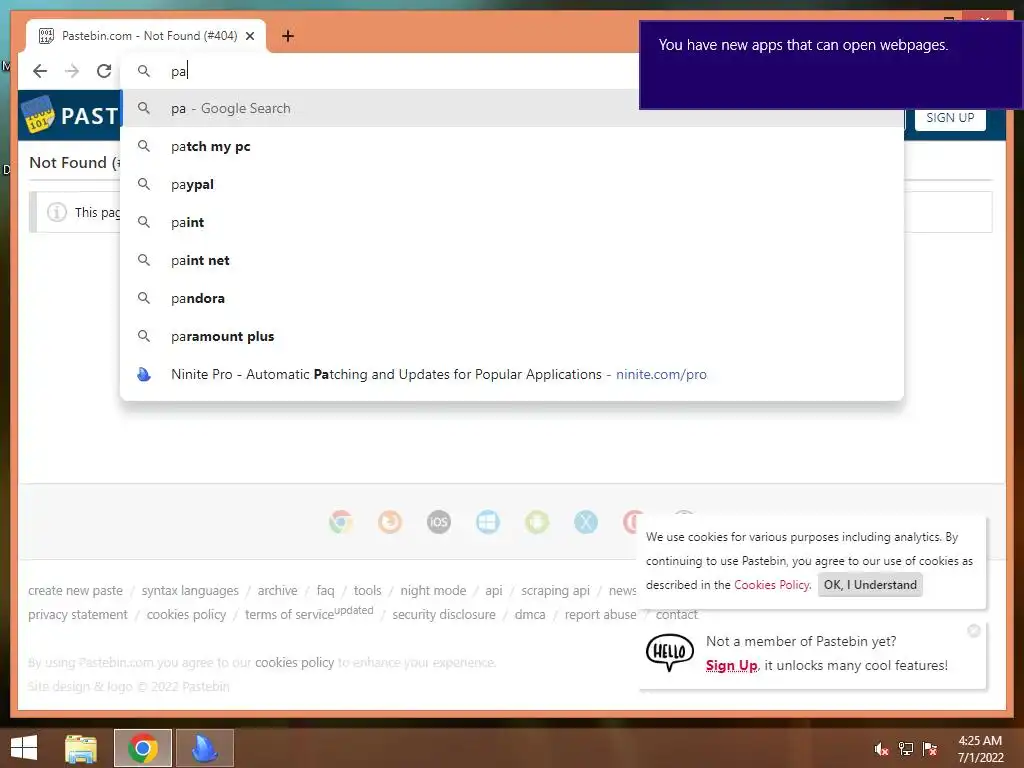Open 'api' footer link
The image size is (1024, 768).
pyautogui.click(x=494, y=590)
